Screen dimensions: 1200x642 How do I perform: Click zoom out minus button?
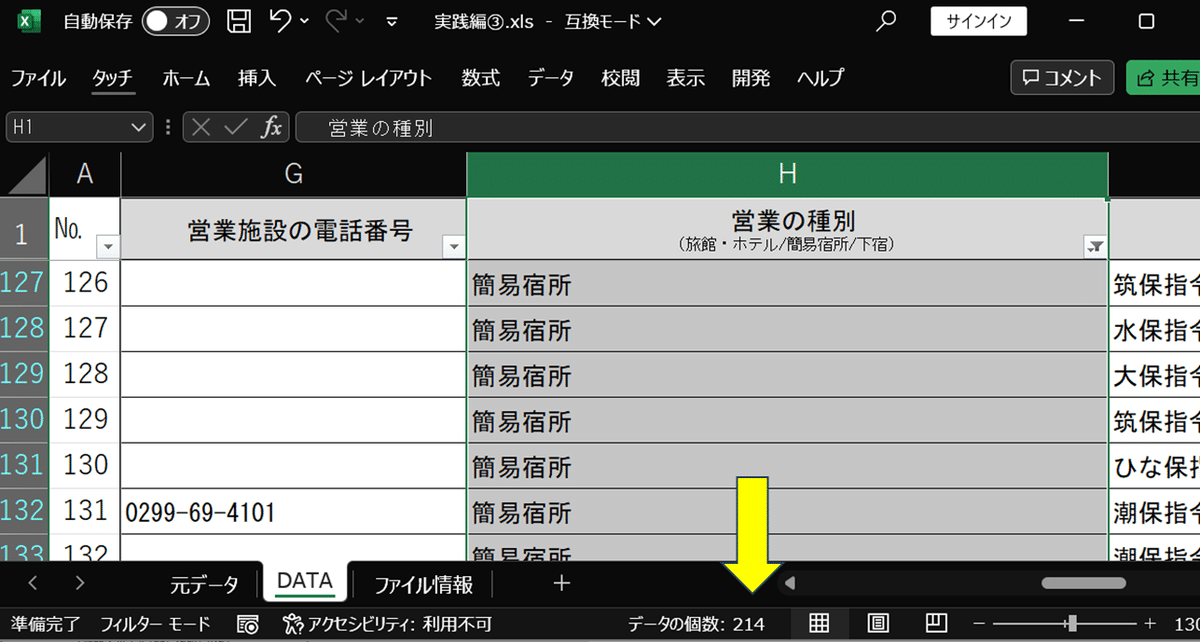pos(981,624)
